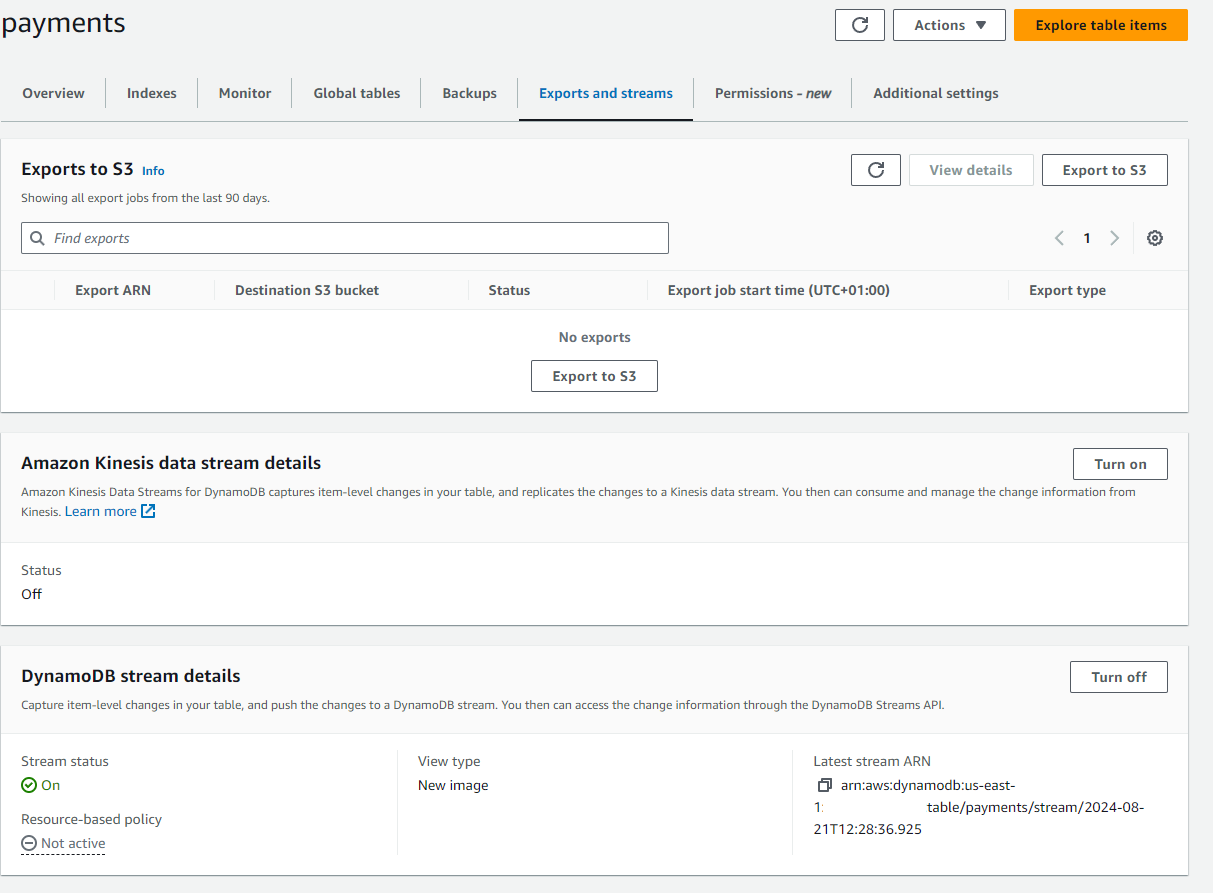Turn off the DynamoDB stream

point(1119,677)
